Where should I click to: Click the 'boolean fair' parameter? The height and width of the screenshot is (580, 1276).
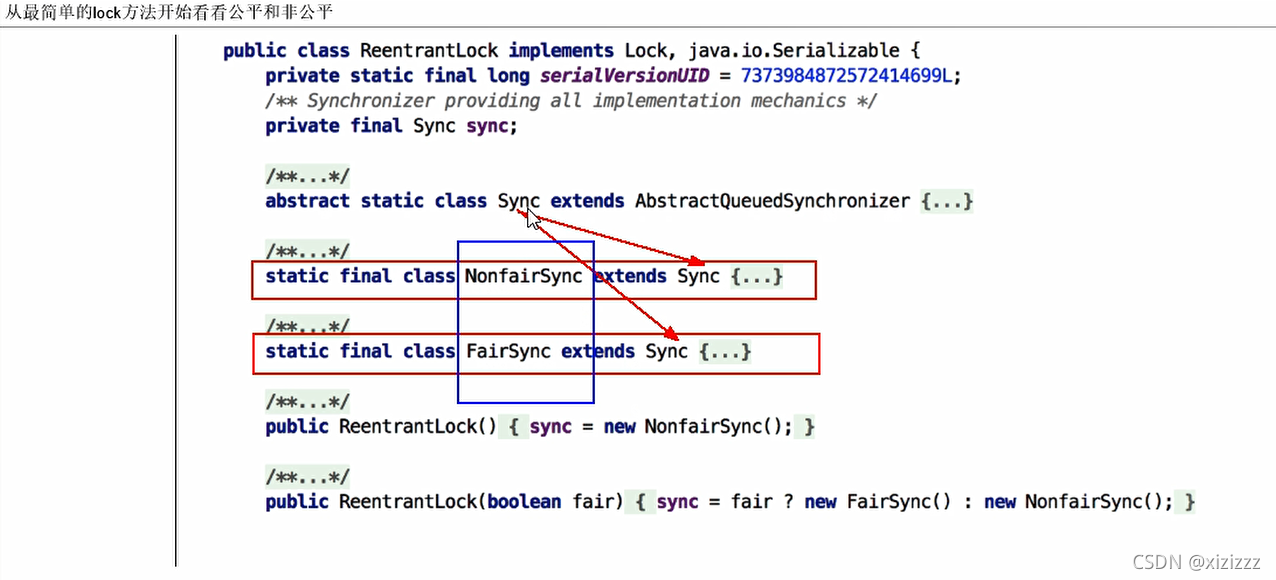(549, 502)
